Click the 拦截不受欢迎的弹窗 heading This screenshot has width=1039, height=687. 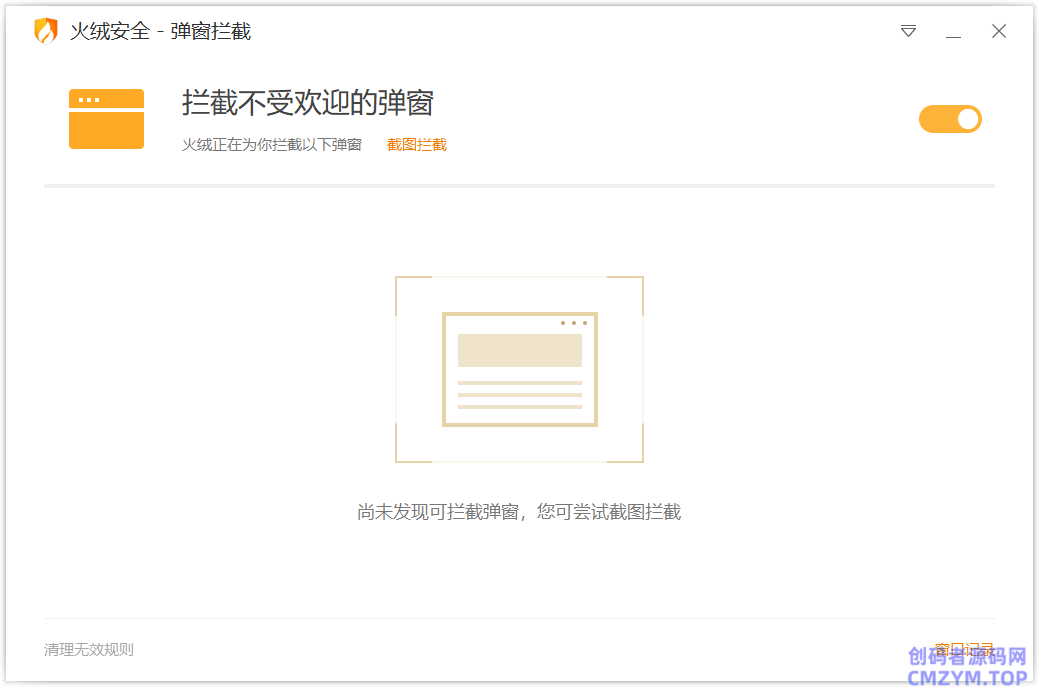(x=307, y=102)
